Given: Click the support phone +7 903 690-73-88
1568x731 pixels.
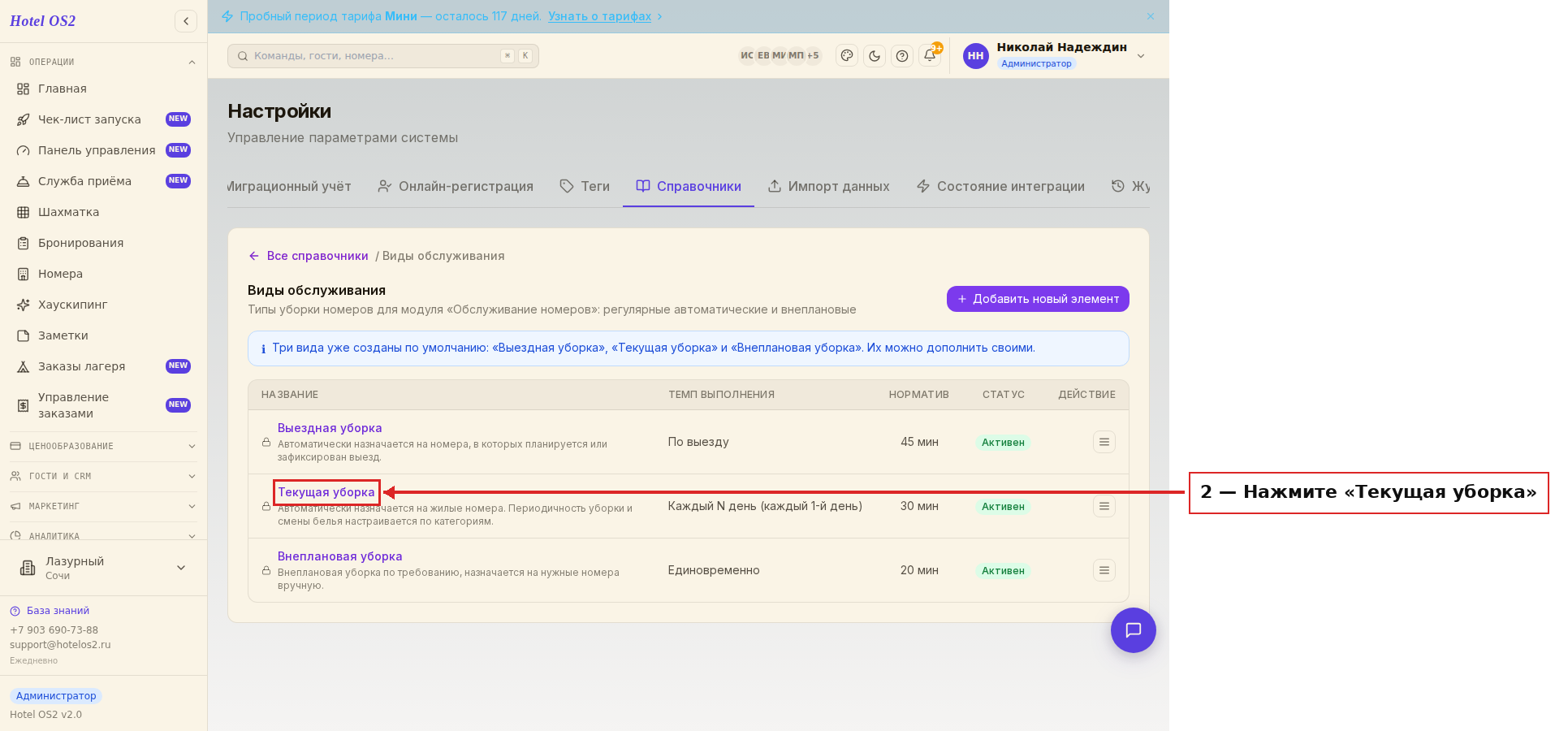Looking at the screenshot, I should point(54,630).
